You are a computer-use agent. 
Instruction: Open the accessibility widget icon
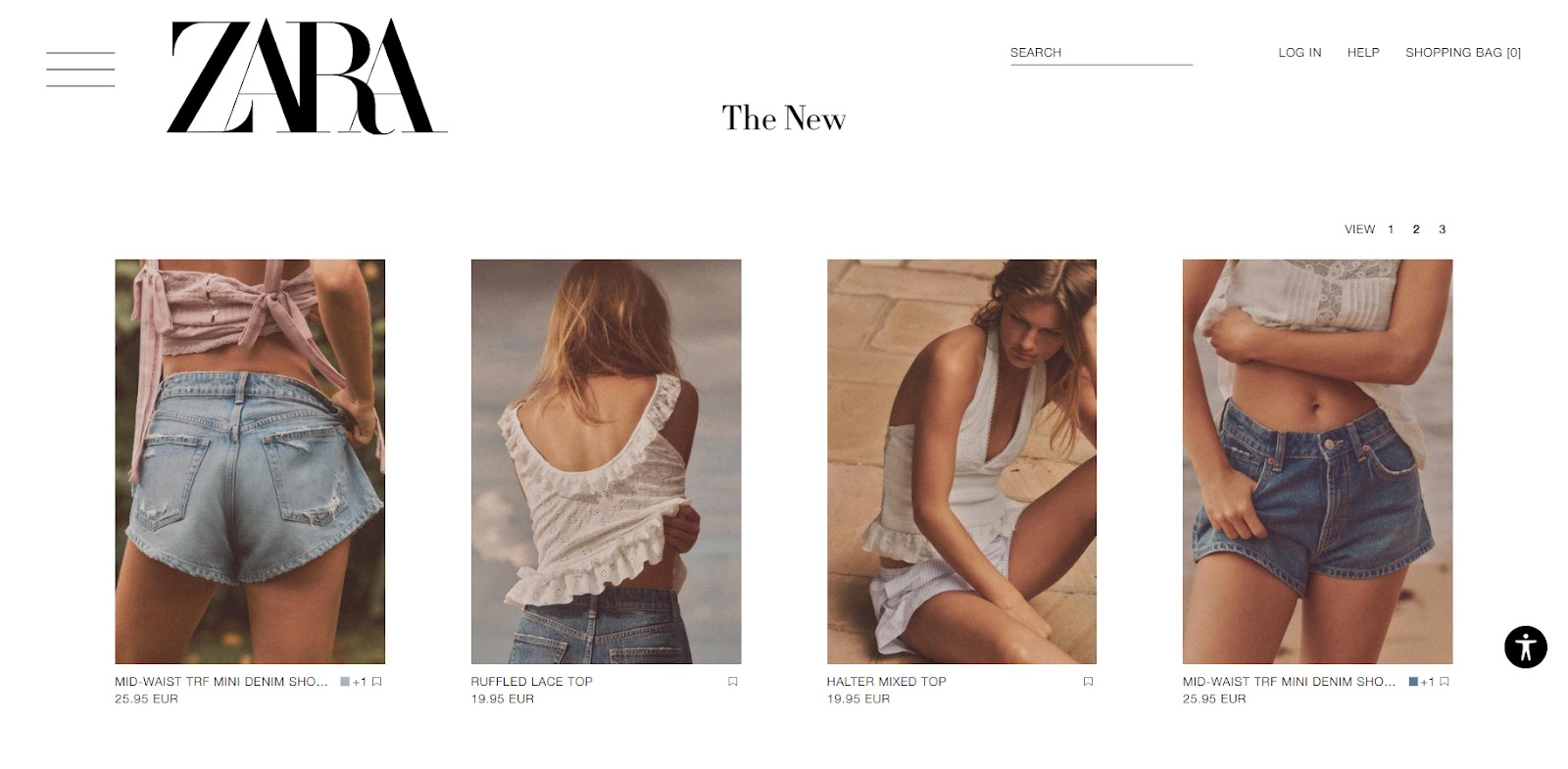pyautogui.click(x=1525, y=647)
